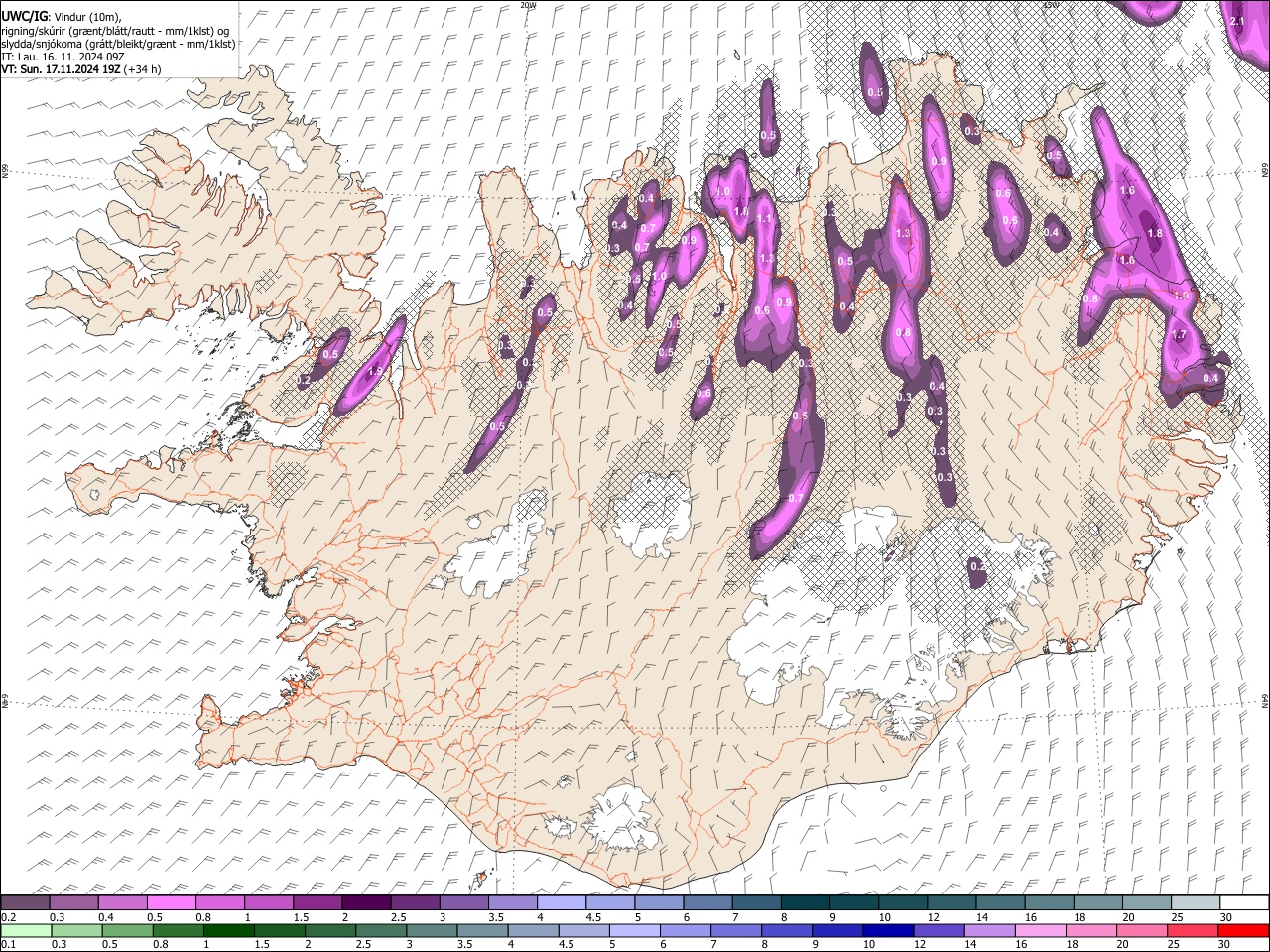Select the blue-grey swatch labeled 4 in green scale
1270x952 pixels.
(534, 930)
